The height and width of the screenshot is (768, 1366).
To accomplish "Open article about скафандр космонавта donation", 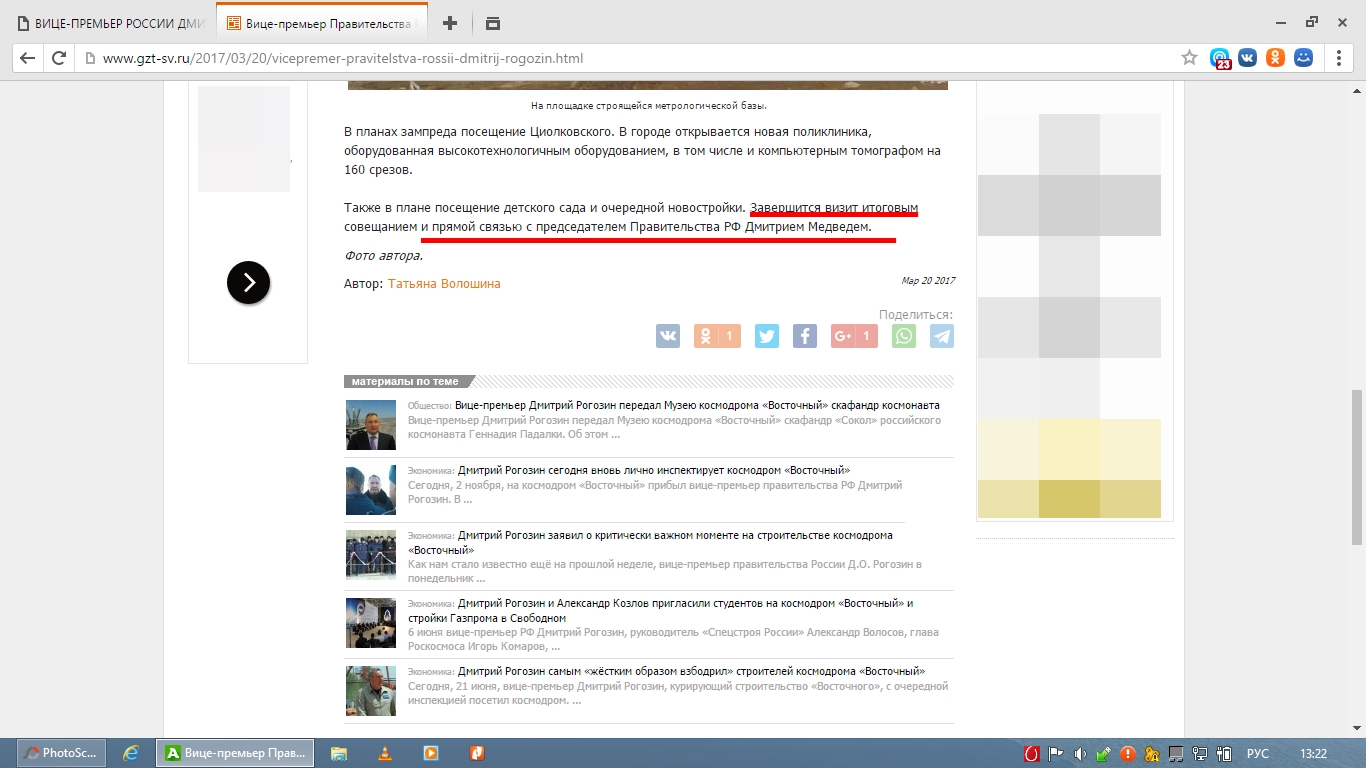I will coord(697,405).
